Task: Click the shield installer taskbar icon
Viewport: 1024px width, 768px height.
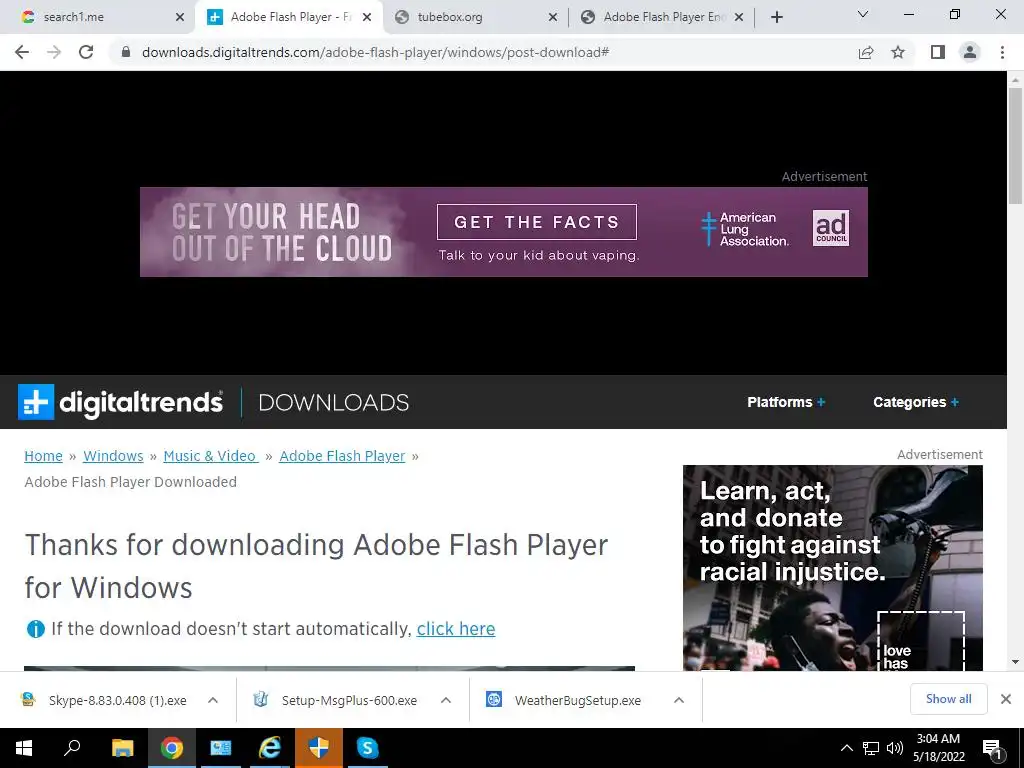Action: (x=319, y=748)
